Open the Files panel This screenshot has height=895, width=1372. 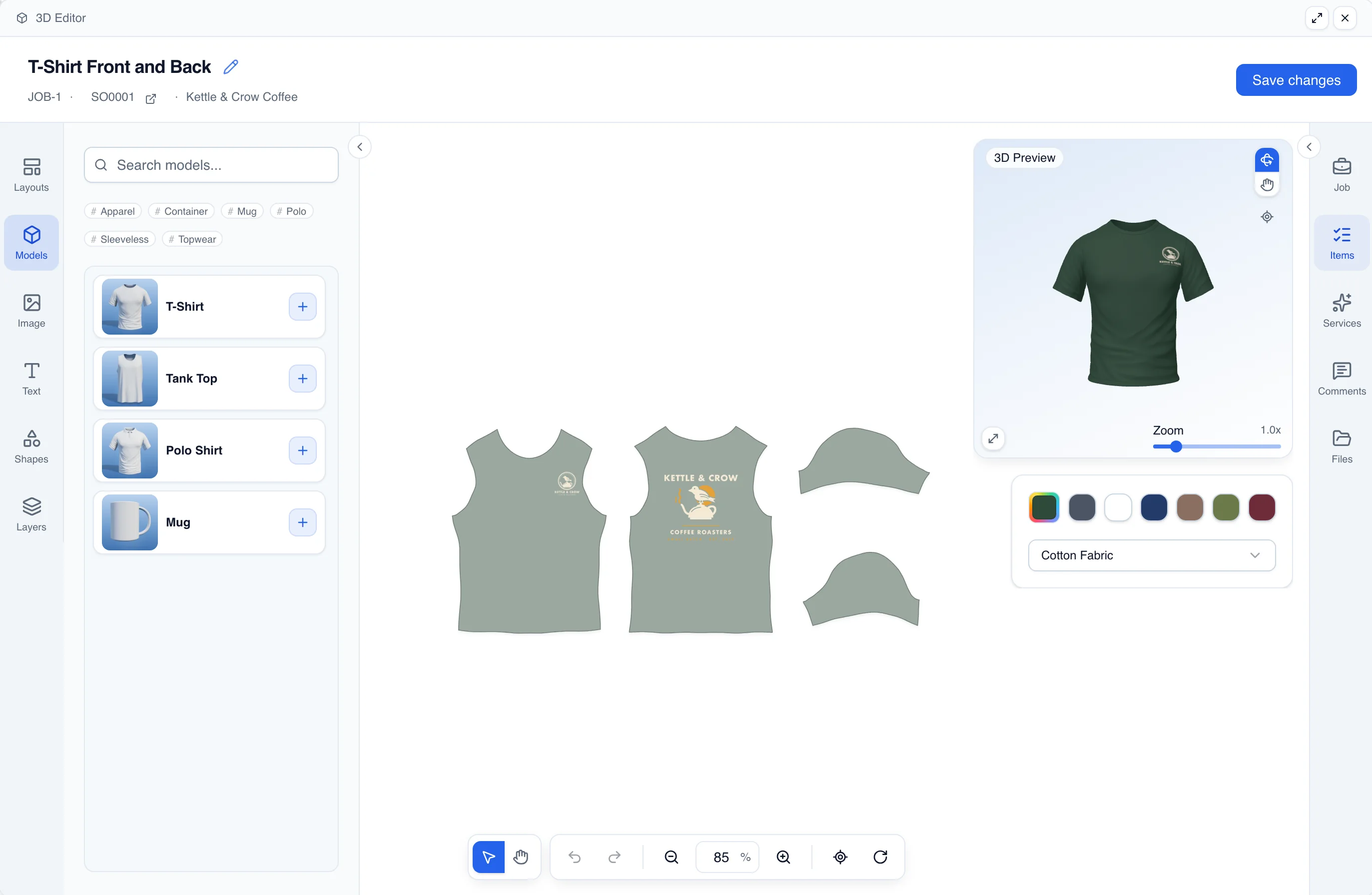coord(1342,447)
